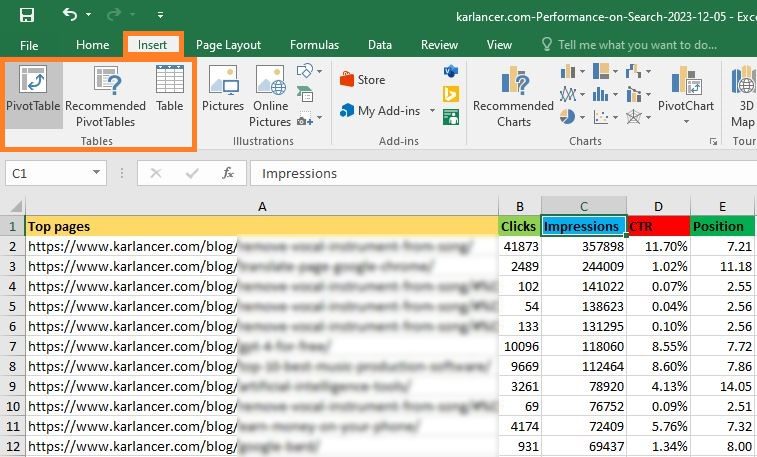Insert a waterfall or stock chart
This screenshot has width=757, height=457.
tap(633, 71)
